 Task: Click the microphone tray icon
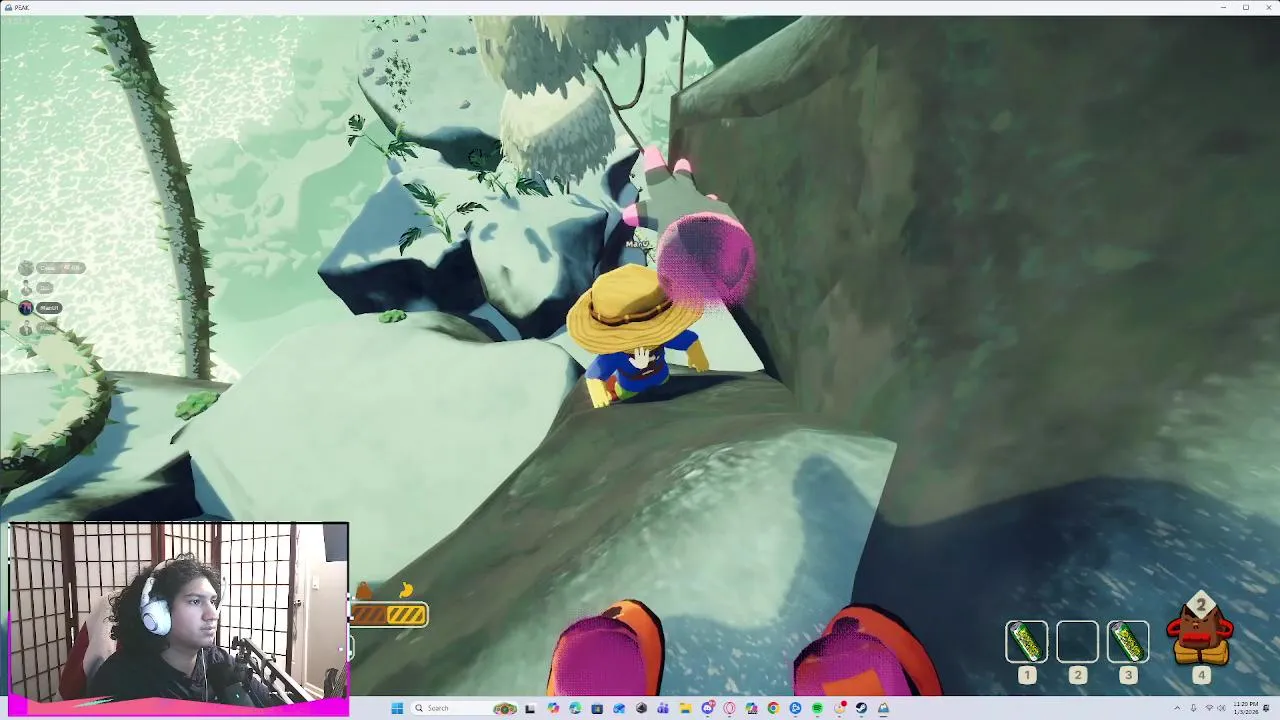pyautogui.click(x=1193, y=708)
